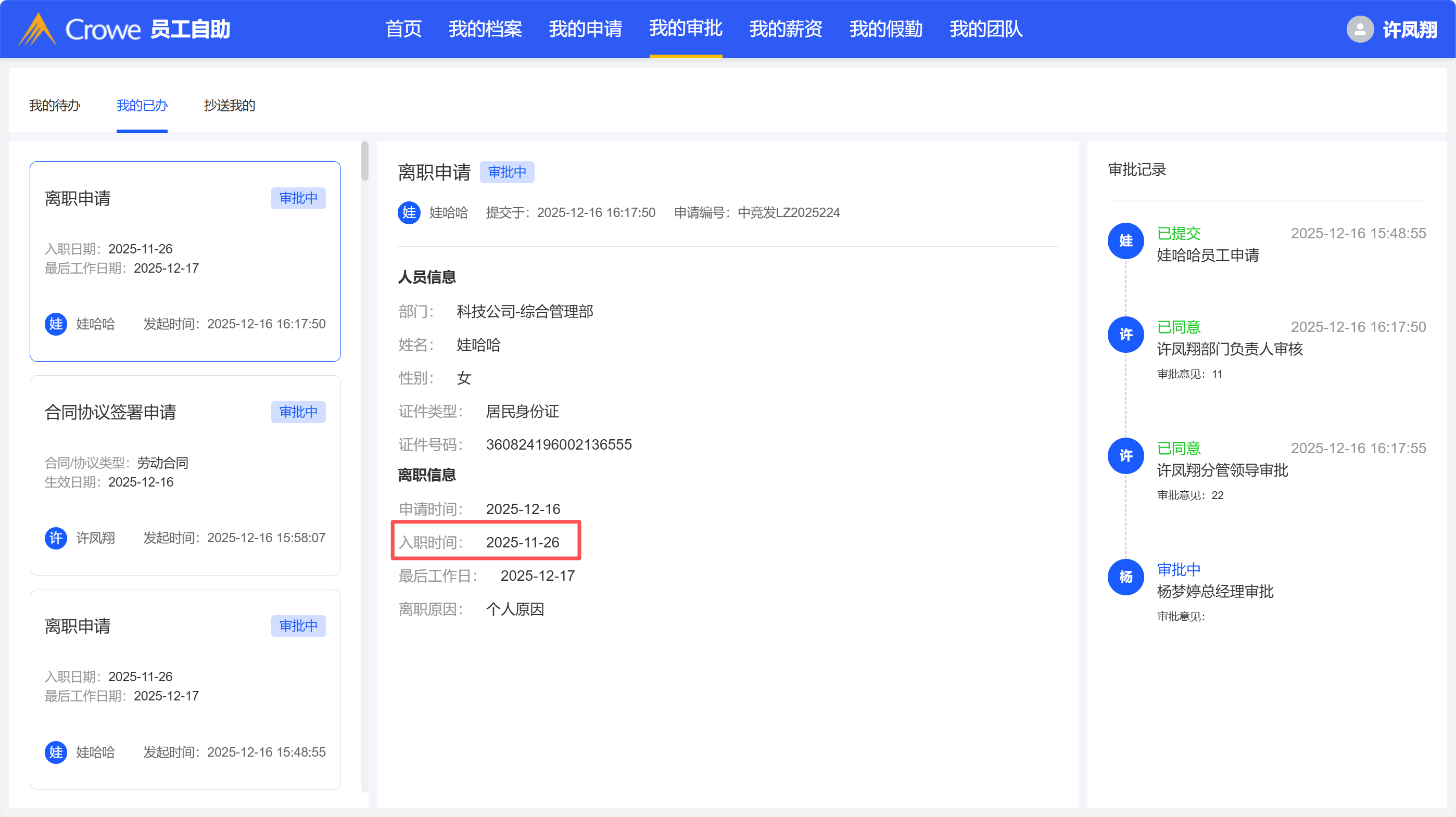
Task: Click 娃 avatar on first 离职申请 card
Action: click(x=55, y=324)
